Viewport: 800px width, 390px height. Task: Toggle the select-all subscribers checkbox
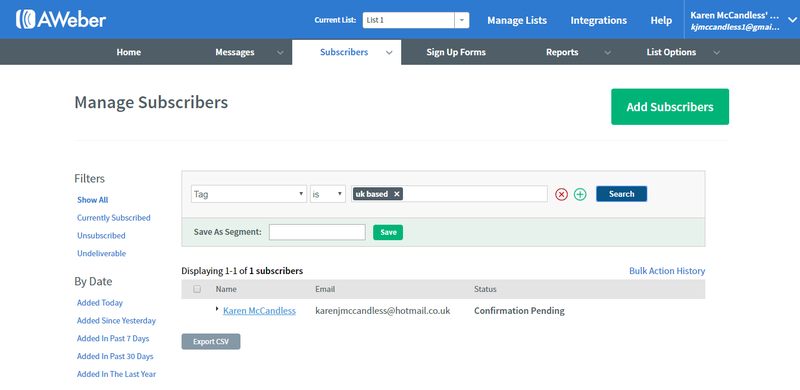coord(197,289)
